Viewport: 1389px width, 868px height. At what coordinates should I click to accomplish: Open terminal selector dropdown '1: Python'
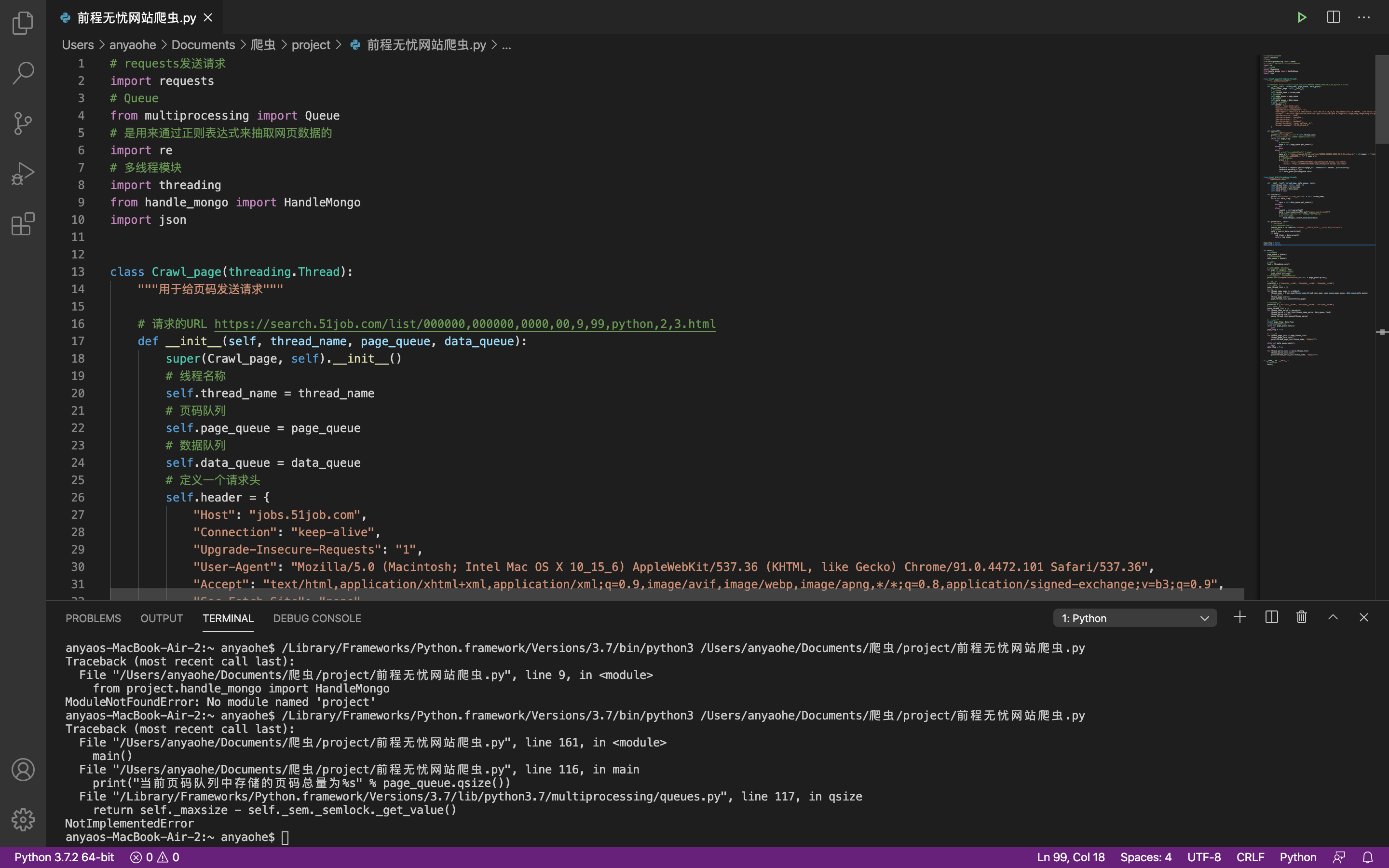click(x=1135, y=618)
